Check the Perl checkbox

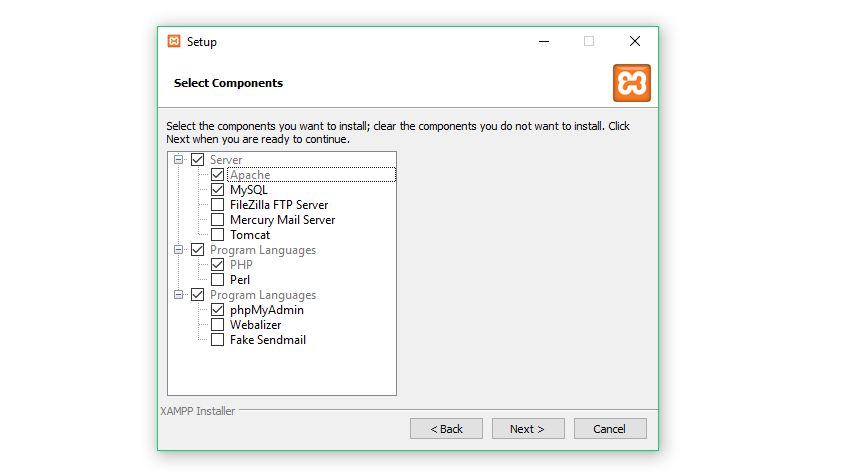[217, 280]
